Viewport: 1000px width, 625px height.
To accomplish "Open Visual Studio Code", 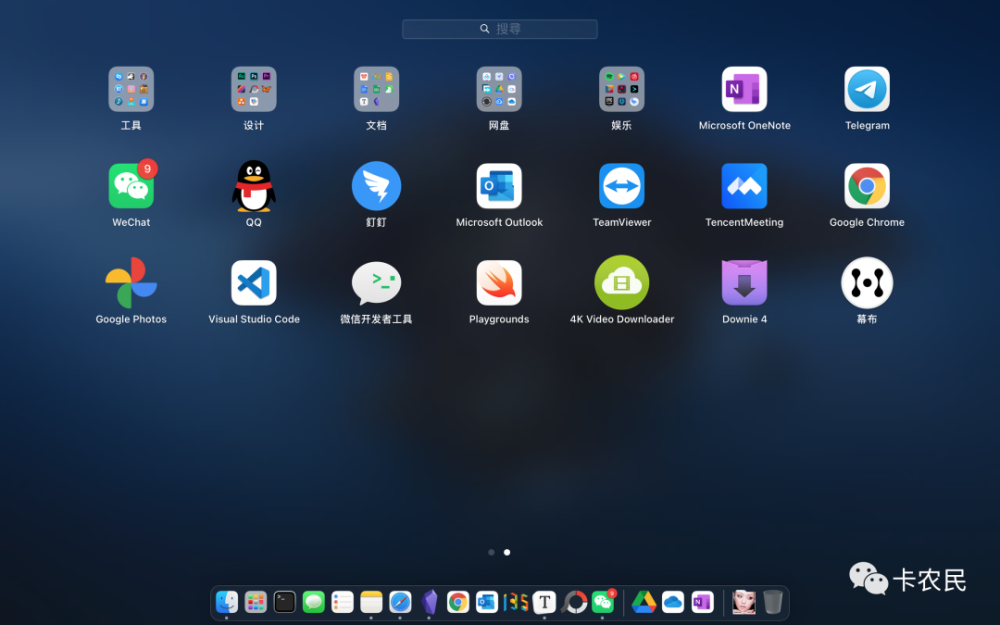I will click(x=253, y=283).
